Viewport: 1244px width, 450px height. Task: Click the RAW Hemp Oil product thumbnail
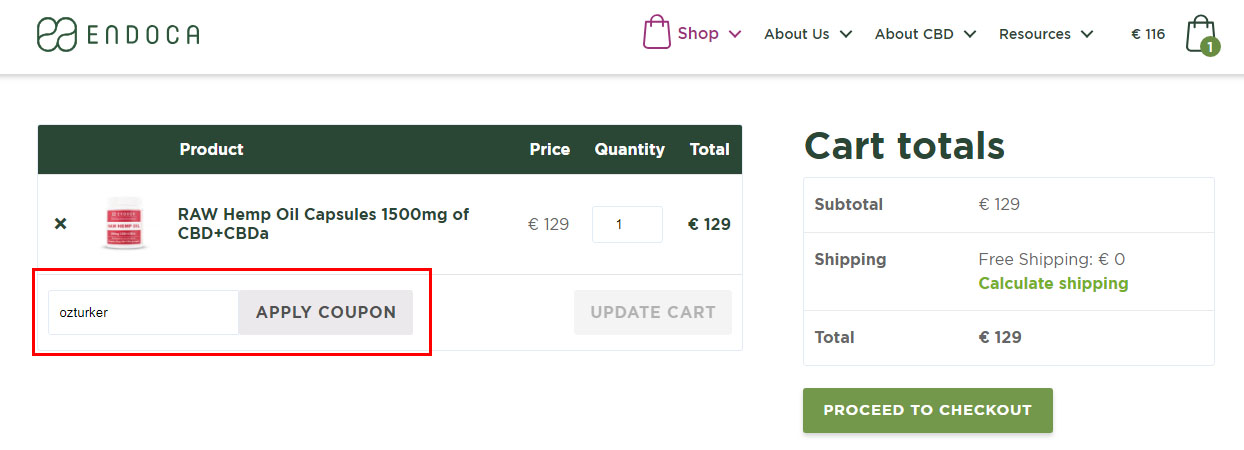pyautogui.click(x=125, y=224)
